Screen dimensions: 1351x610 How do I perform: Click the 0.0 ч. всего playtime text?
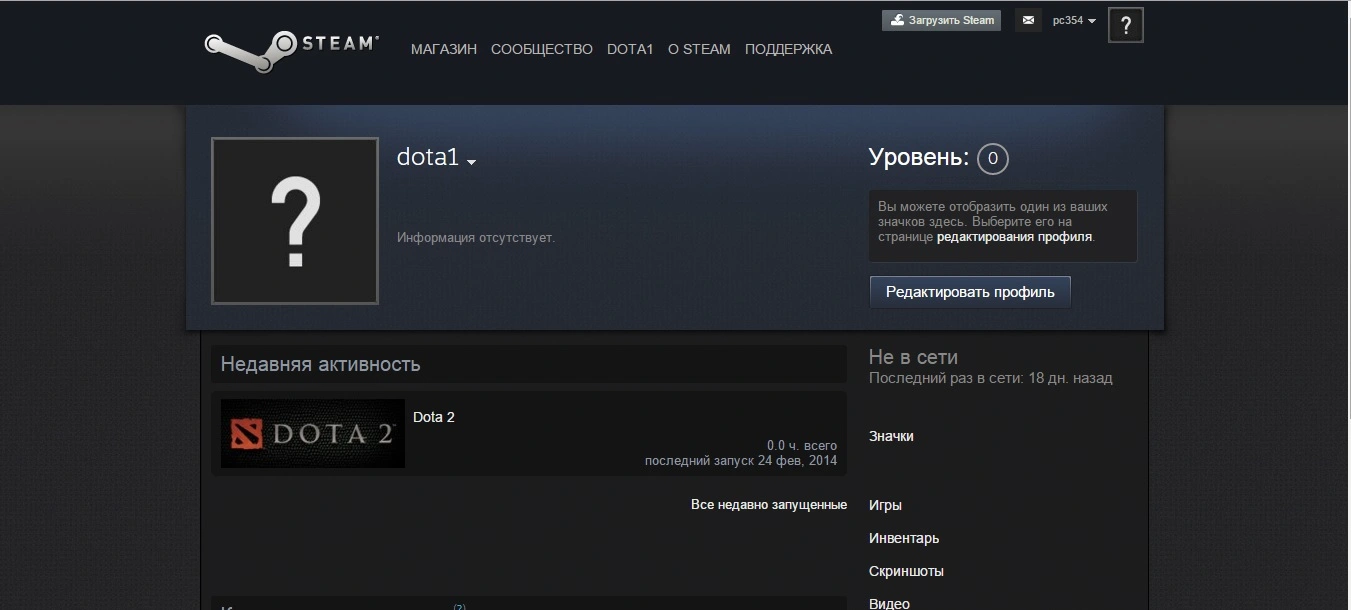point(802,445)
